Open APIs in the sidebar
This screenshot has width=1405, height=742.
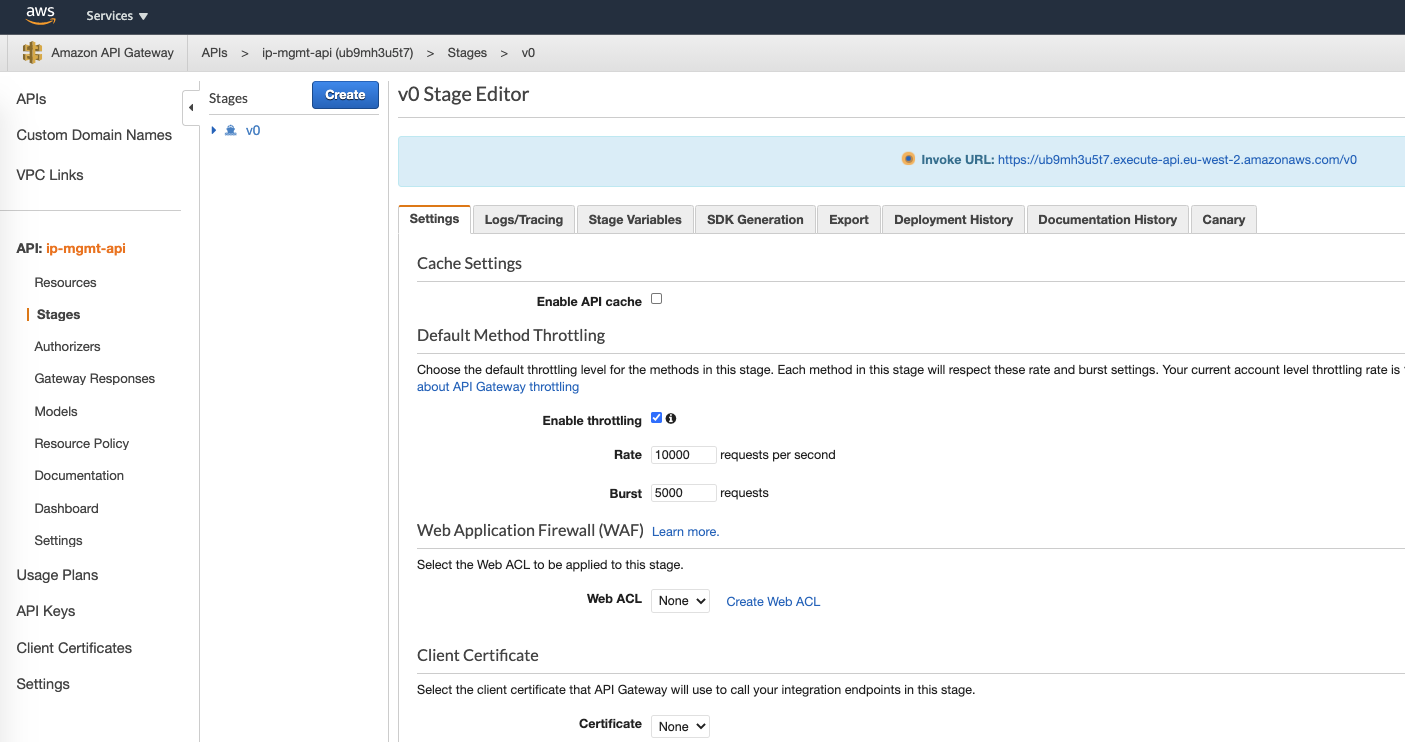click(31, 99)
